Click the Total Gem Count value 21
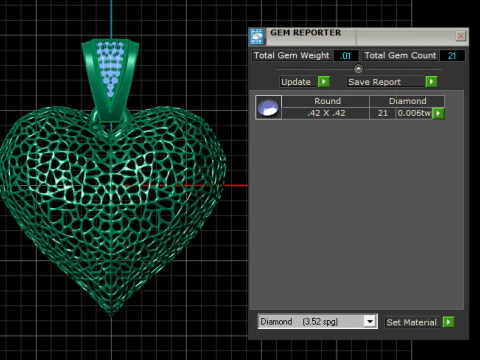Viewport: 480px width, 360px height. 452,56
